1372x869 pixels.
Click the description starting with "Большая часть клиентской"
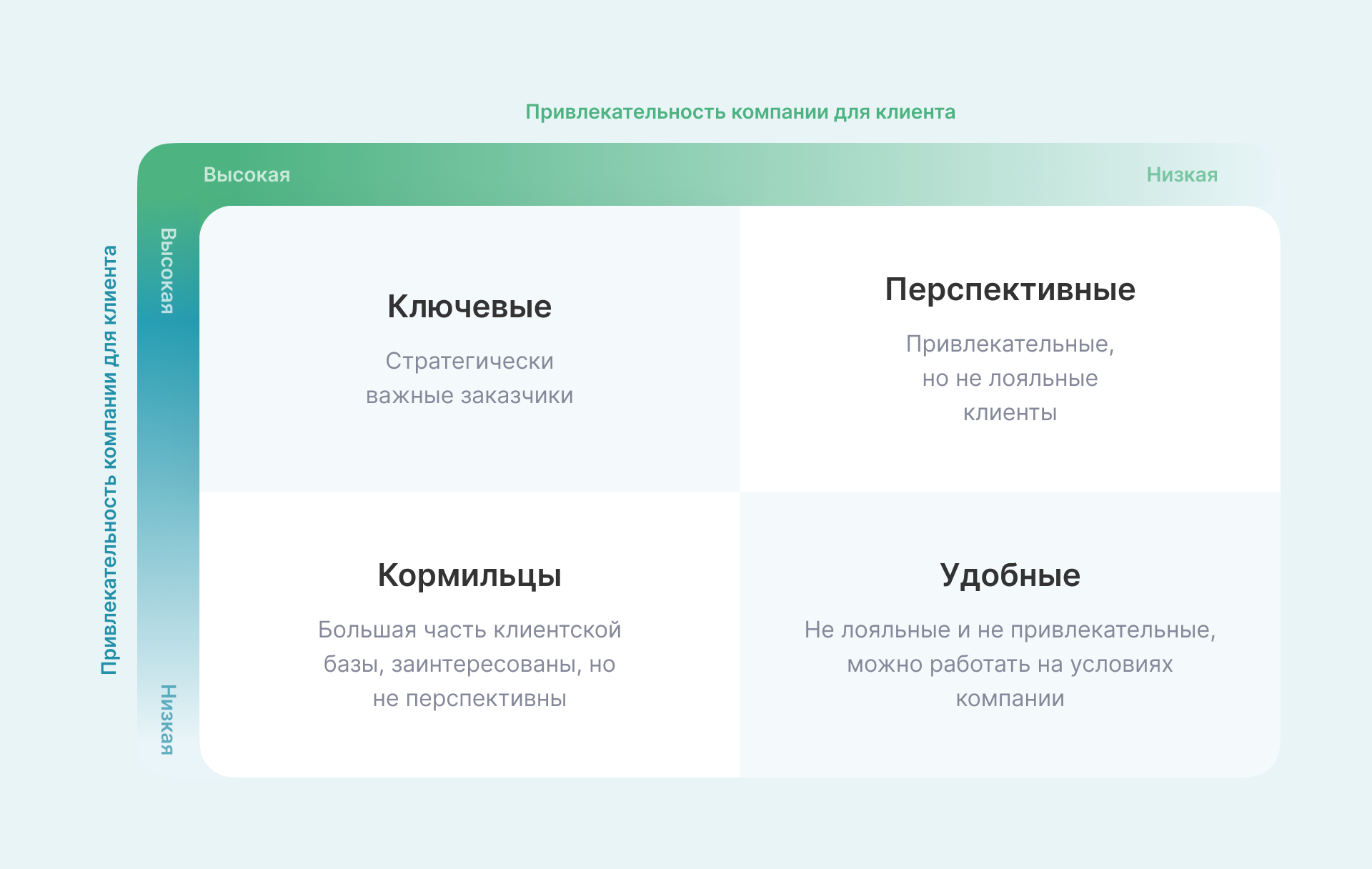[x=469, y=664]
